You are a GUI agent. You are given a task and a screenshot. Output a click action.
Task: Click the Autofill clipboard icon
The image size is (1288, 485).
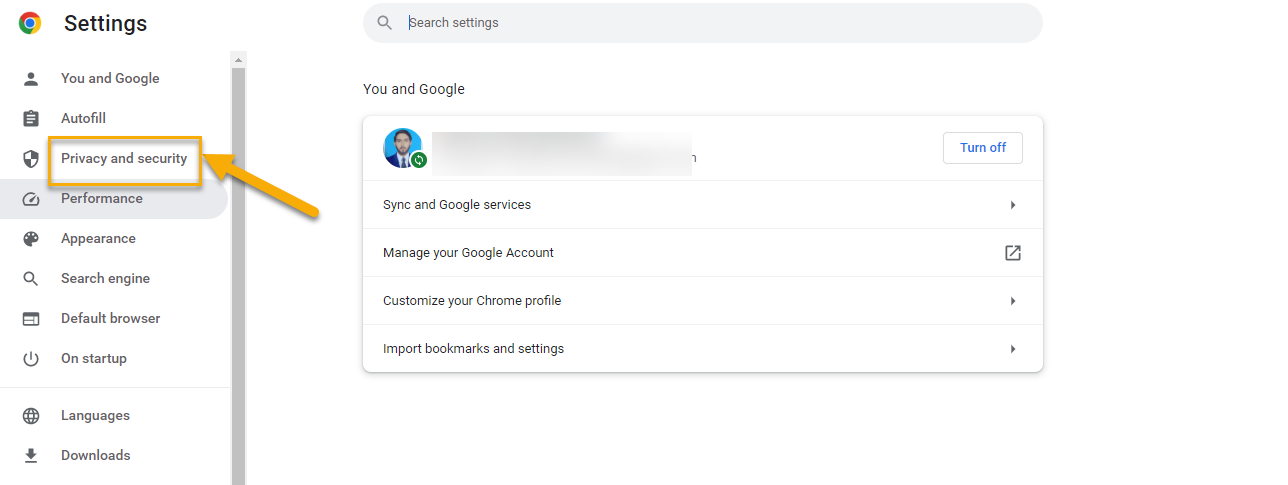click(x=31, y=118)
